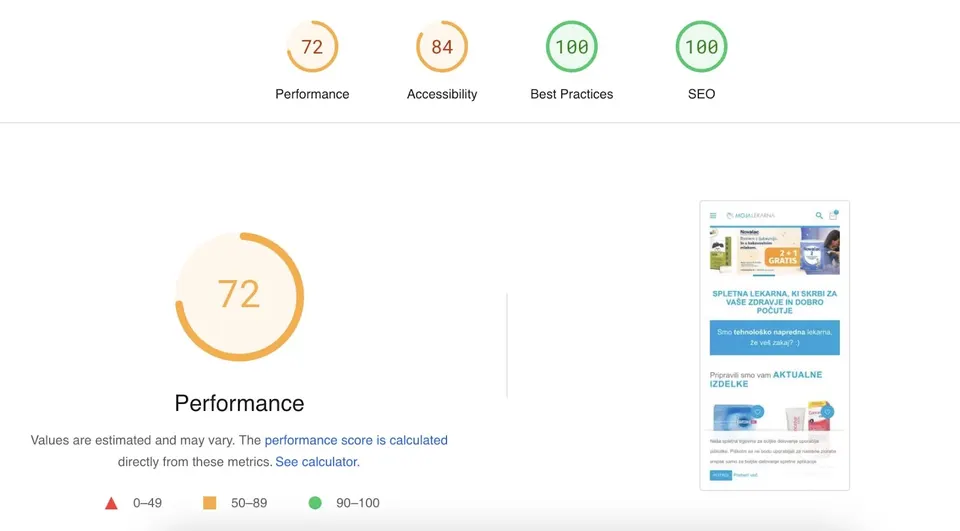The width and height of the screenshot is (960, 531).
Task: Click the '0–49' legend text
Action: click(x=148, y=503)
